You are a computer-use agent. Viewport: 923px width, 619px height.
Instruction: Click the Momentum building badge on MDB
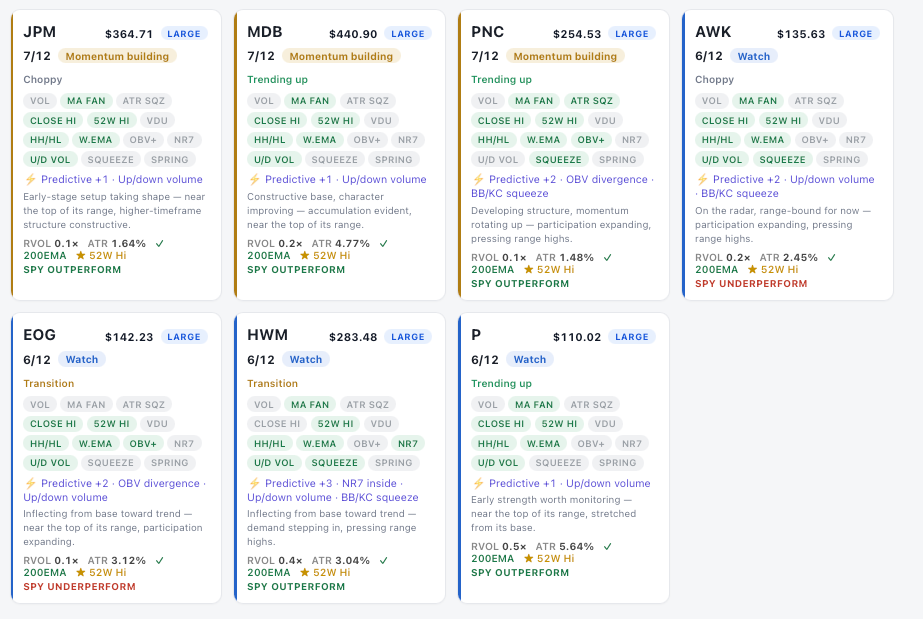click(341, 56)
